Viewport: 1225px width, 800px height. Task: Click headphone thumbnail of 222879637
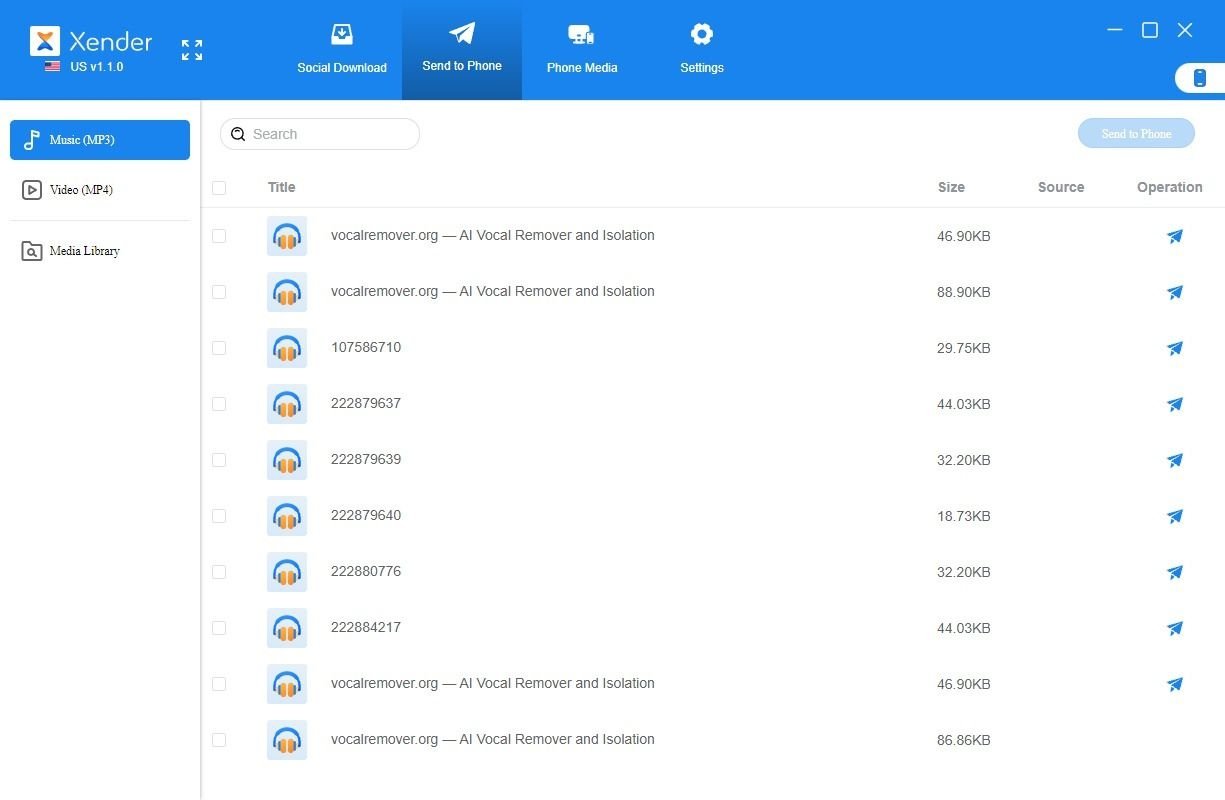pos(287,404)
